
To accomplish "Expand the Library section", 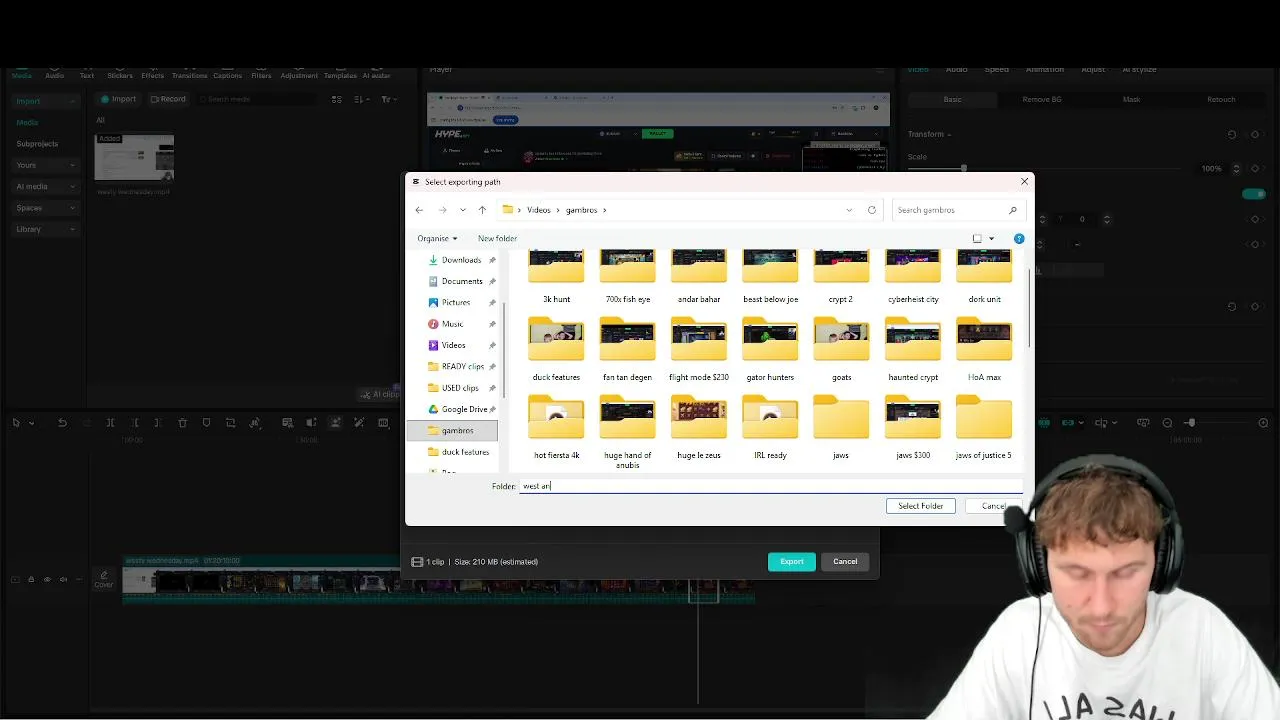I will pyautogui.click(x=45, y=229).
